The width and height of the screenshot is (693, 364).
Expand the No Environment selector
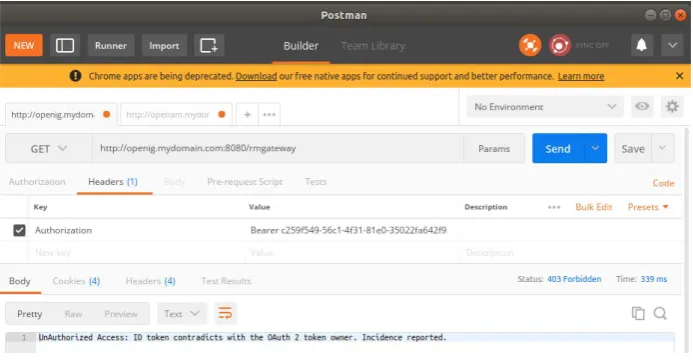(x=545, y=107)
